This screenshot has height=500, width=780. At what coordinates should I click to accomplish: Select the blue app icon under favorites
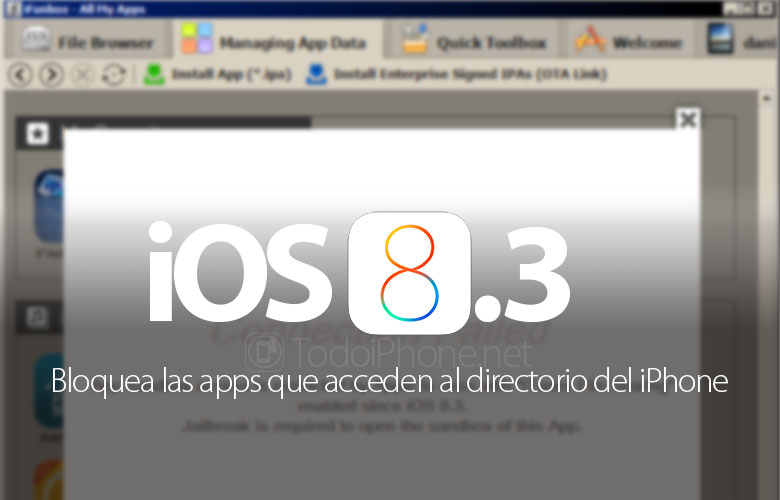[49, 206]
